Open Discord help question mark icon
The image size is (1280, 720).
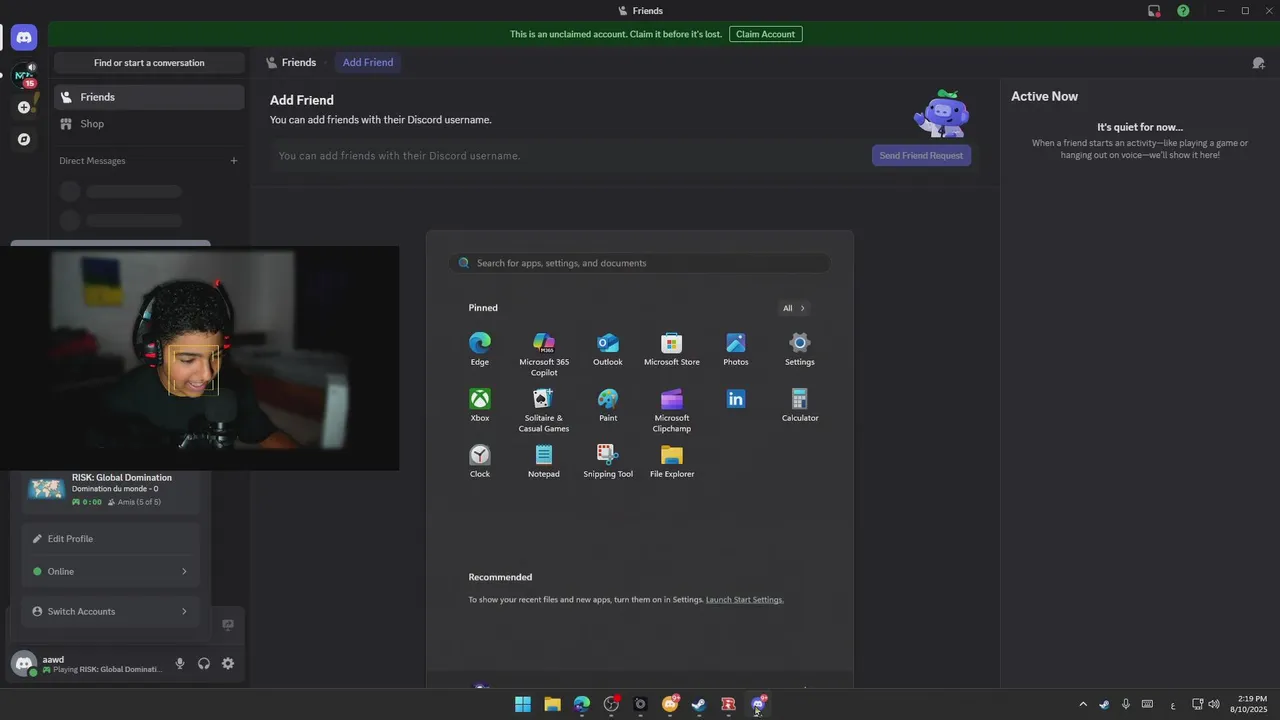coord(1183,11)
